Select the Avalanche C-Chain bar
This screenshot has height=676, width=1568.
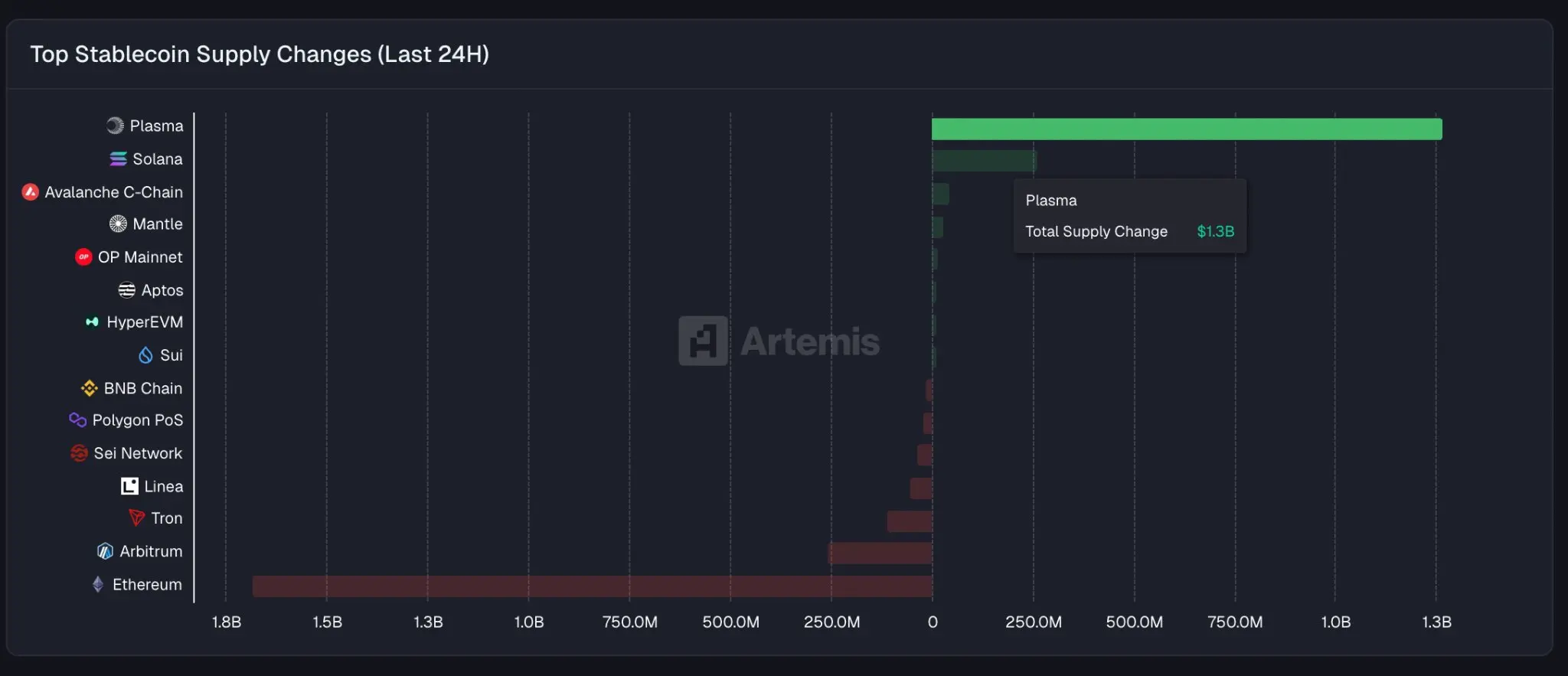coord(940,194)
